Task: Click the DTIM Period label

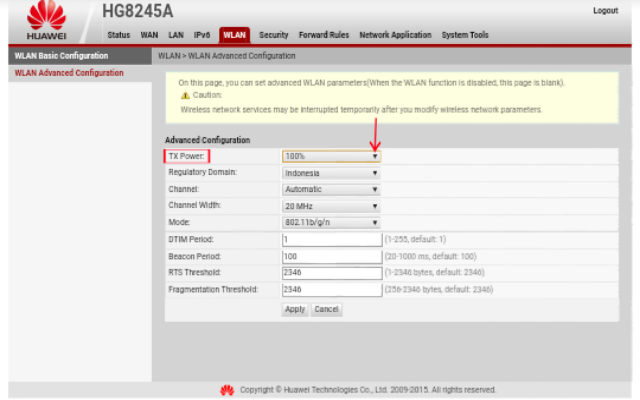Action: click(x=191, y=240)
